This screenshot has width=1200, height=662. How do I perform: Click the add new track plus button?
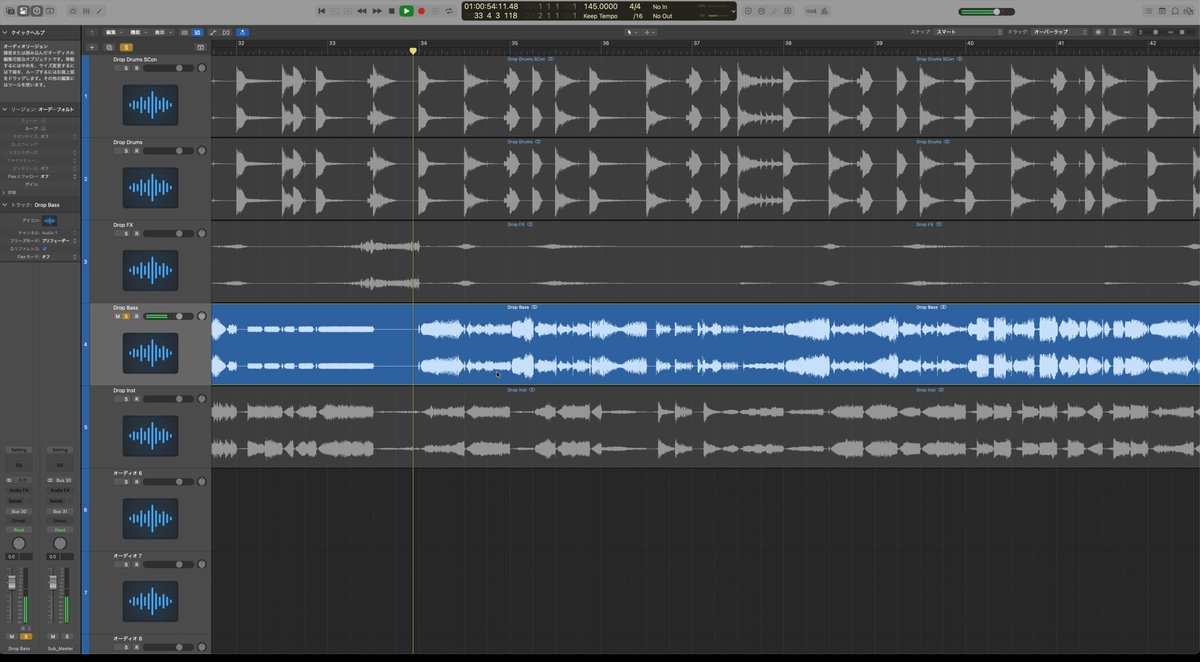tap(92, 47)
